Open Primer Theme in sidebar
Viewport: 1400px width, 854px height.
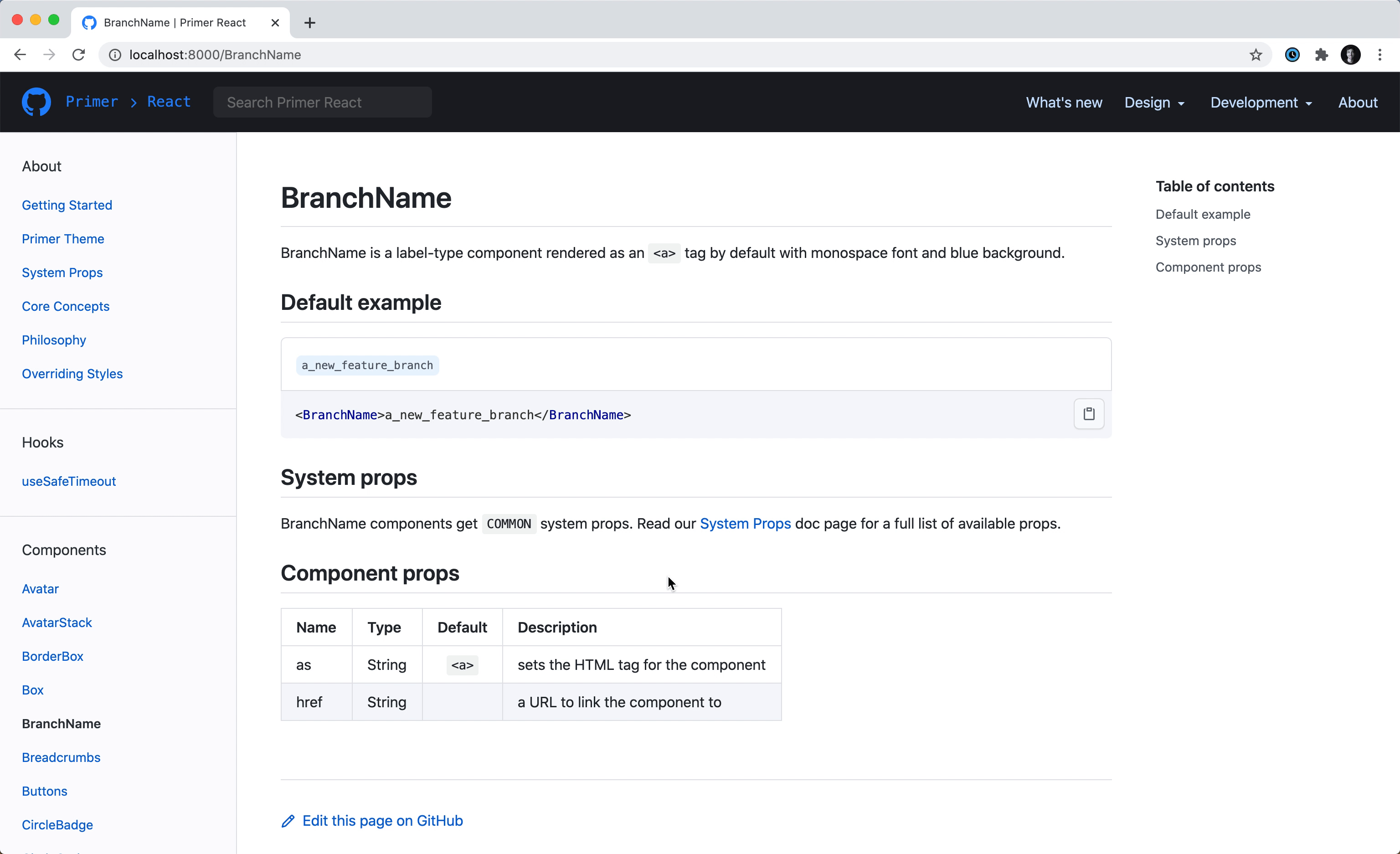coord(63,239)
